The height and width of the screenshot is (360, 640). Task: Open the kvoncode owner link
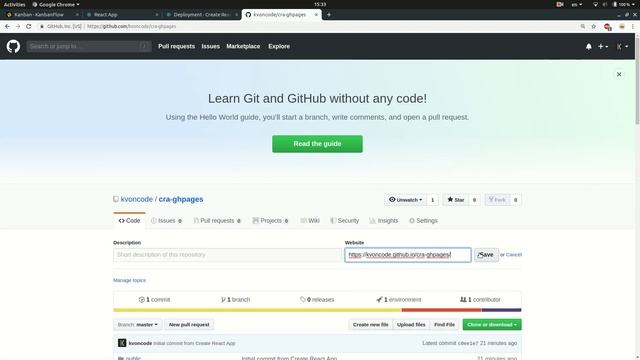click(x=137, y=199)
